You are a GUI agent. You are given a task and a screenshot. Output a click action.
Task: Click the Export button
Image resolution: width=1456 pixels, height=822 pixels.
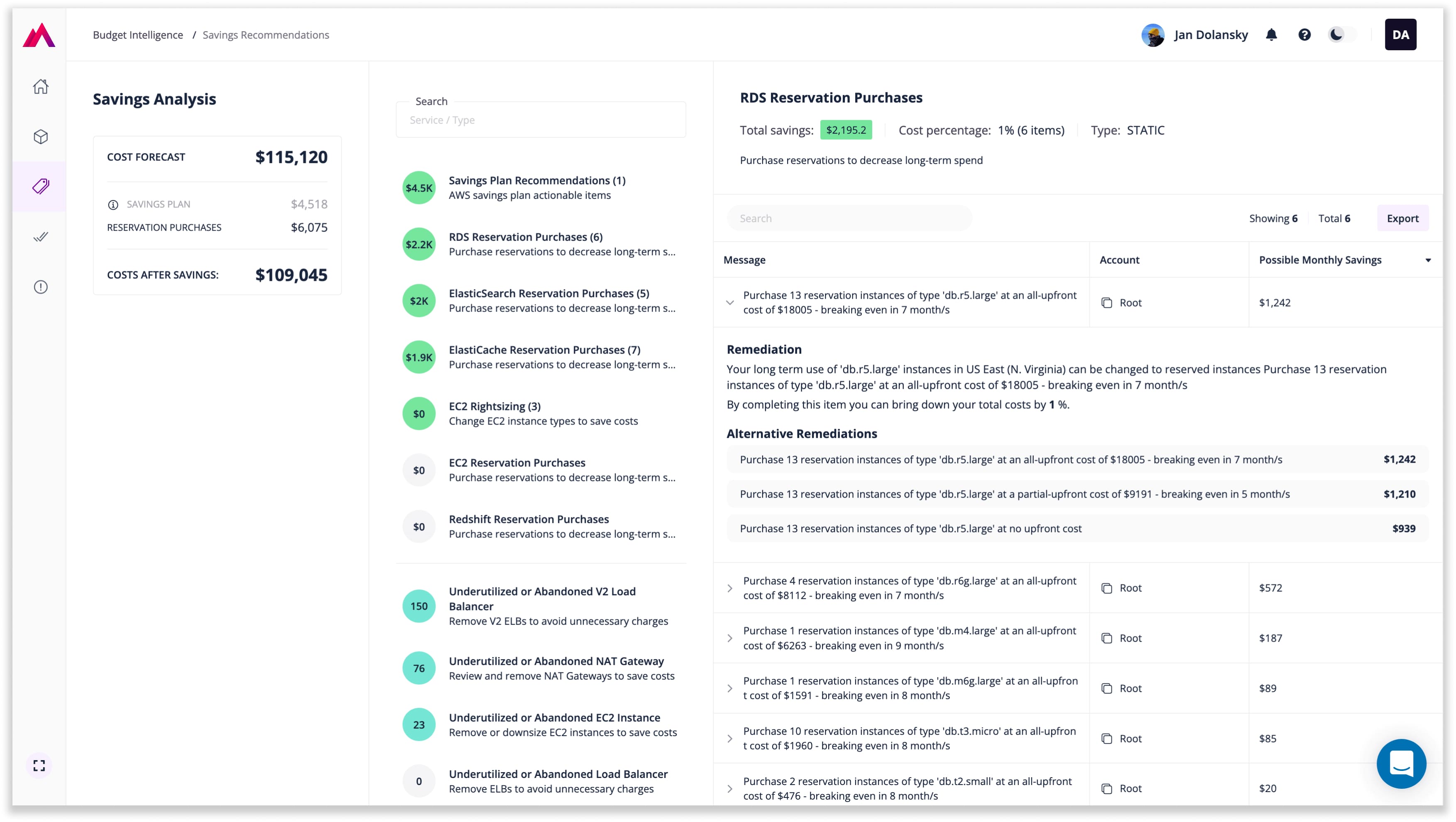click(1402, 218)
